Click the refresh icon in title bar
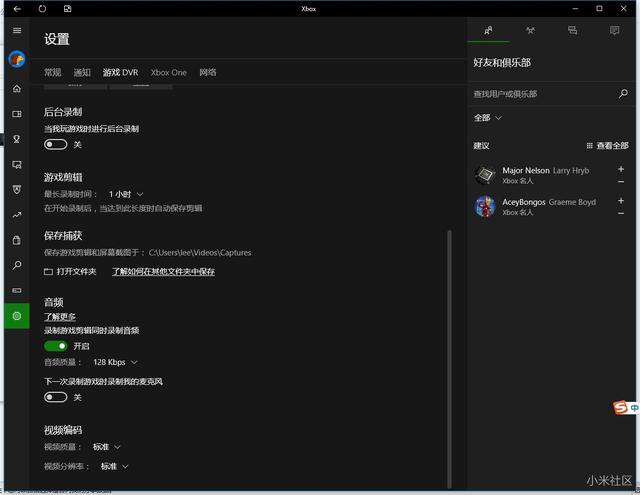This screenshot has height=495, width=640. tap(42, 9)
